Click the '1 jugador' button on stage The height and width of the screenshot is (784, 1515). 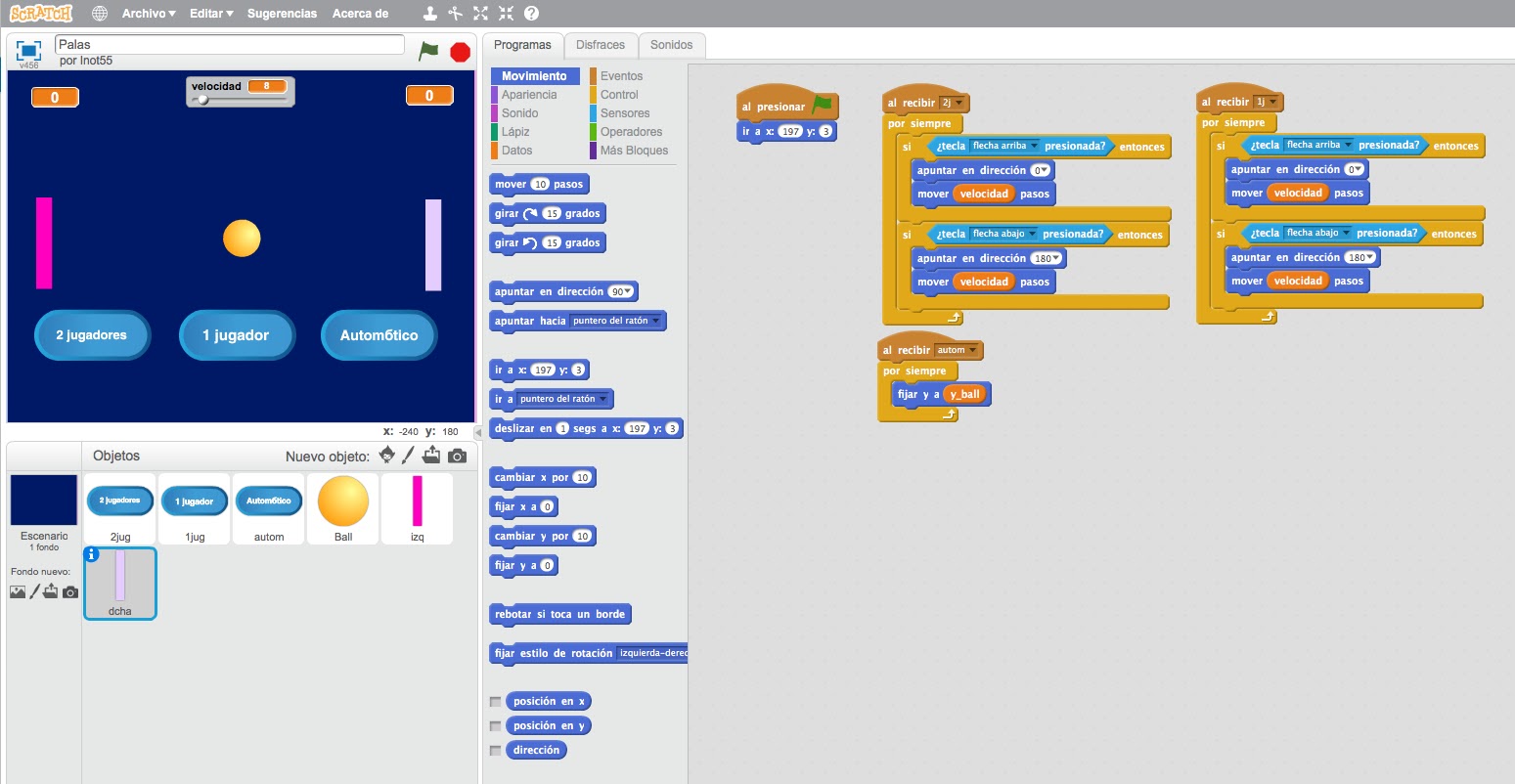[x=236, y=335]
